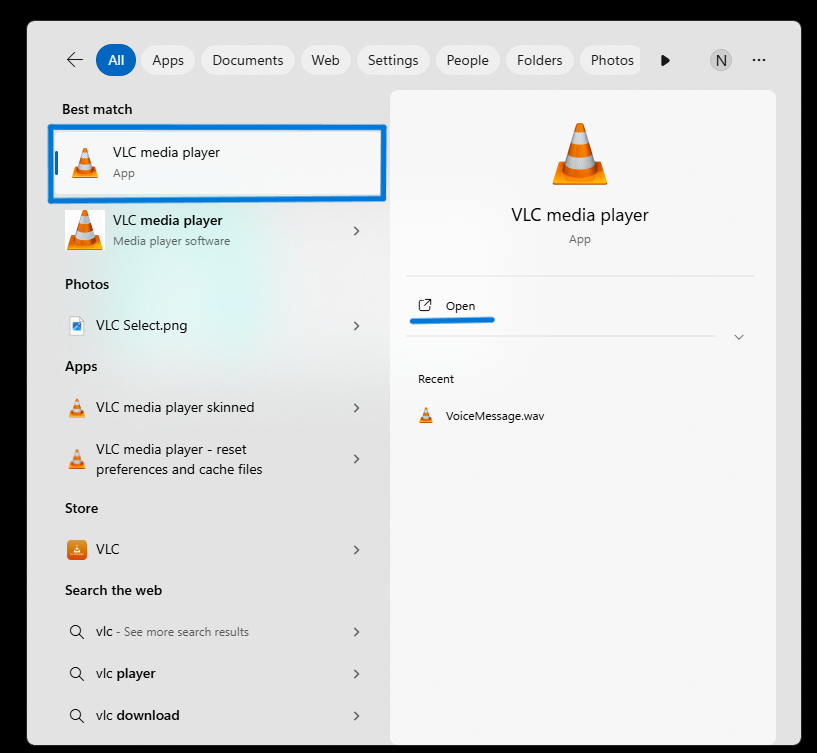Click the open-external icon beside Open
817x753 pixels.
(425, 305)
